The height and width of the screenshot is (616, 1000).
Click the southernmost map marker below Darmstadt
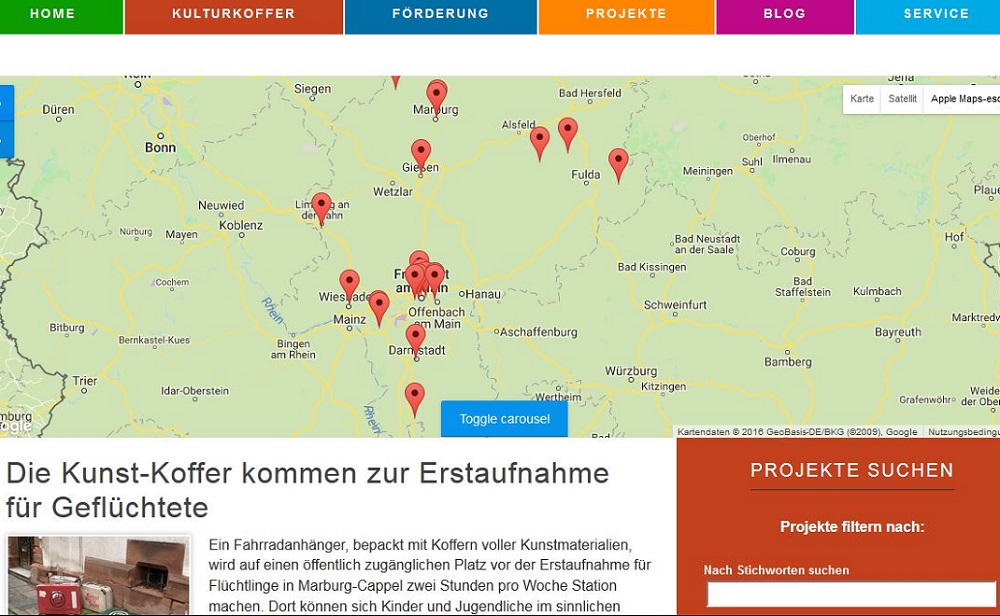coord(415,398)
